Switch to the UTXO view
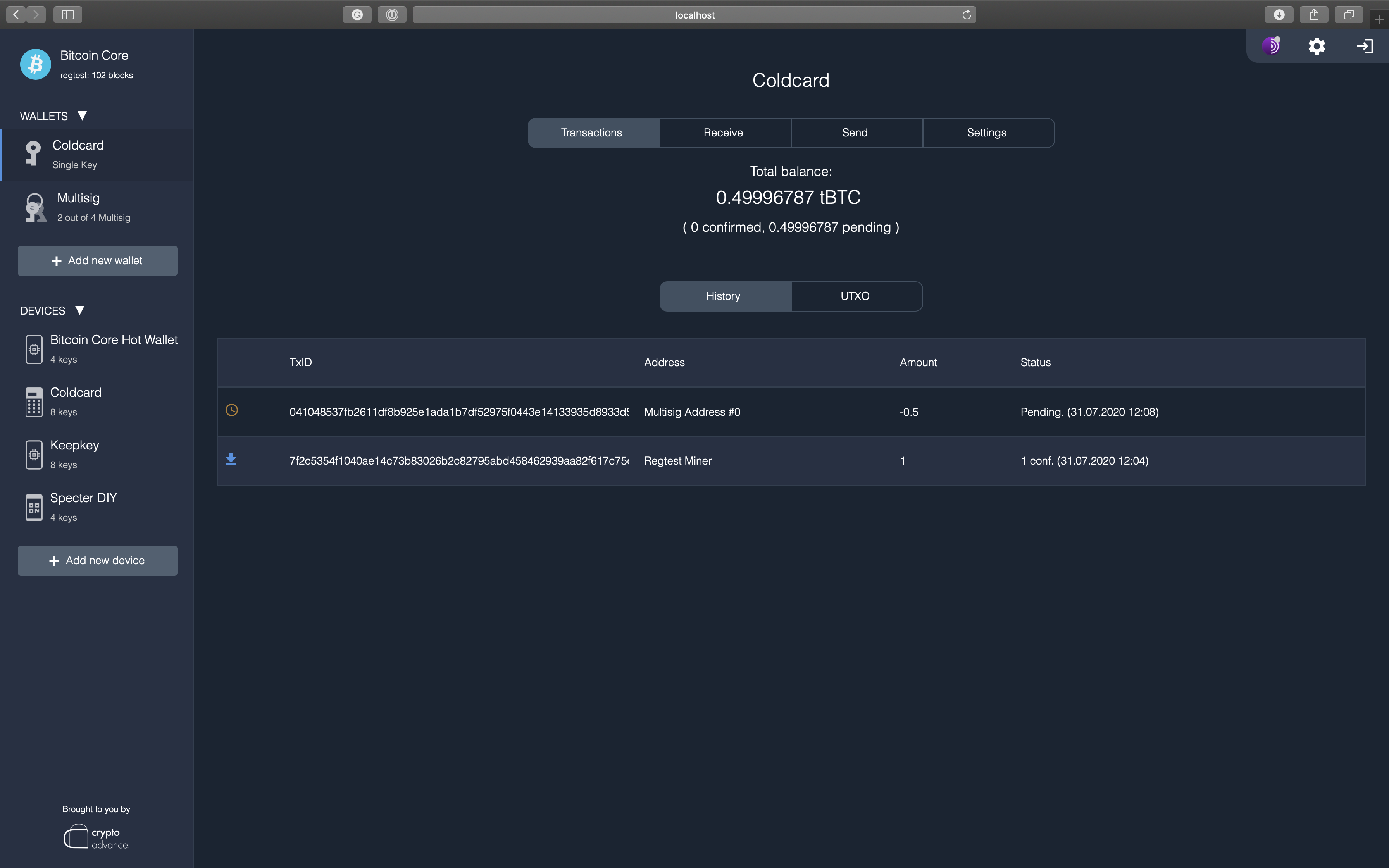This screenshot has width=1389, height=868. pos(855,296)
